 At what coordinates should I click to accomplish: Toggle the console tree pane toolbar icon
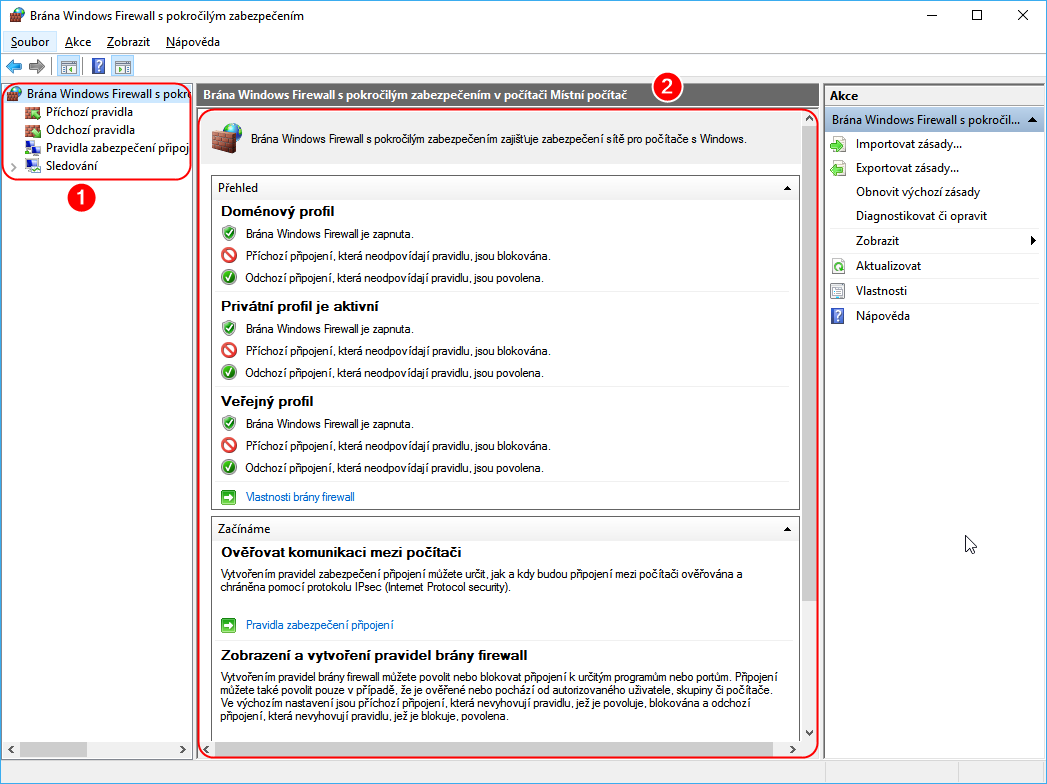tap(68, 66)
